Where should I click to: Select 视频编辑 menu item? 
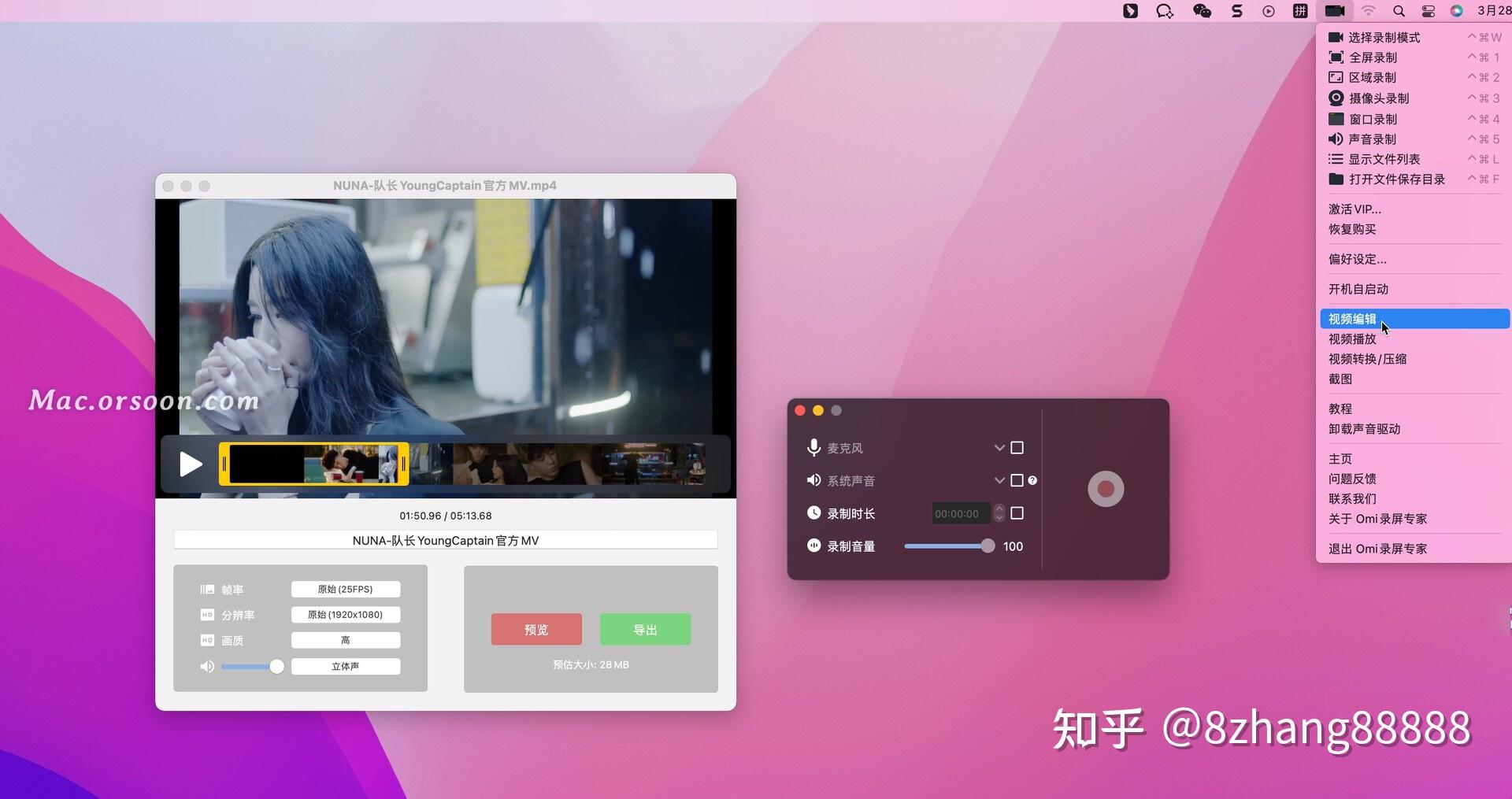(x=1414, y=319)
